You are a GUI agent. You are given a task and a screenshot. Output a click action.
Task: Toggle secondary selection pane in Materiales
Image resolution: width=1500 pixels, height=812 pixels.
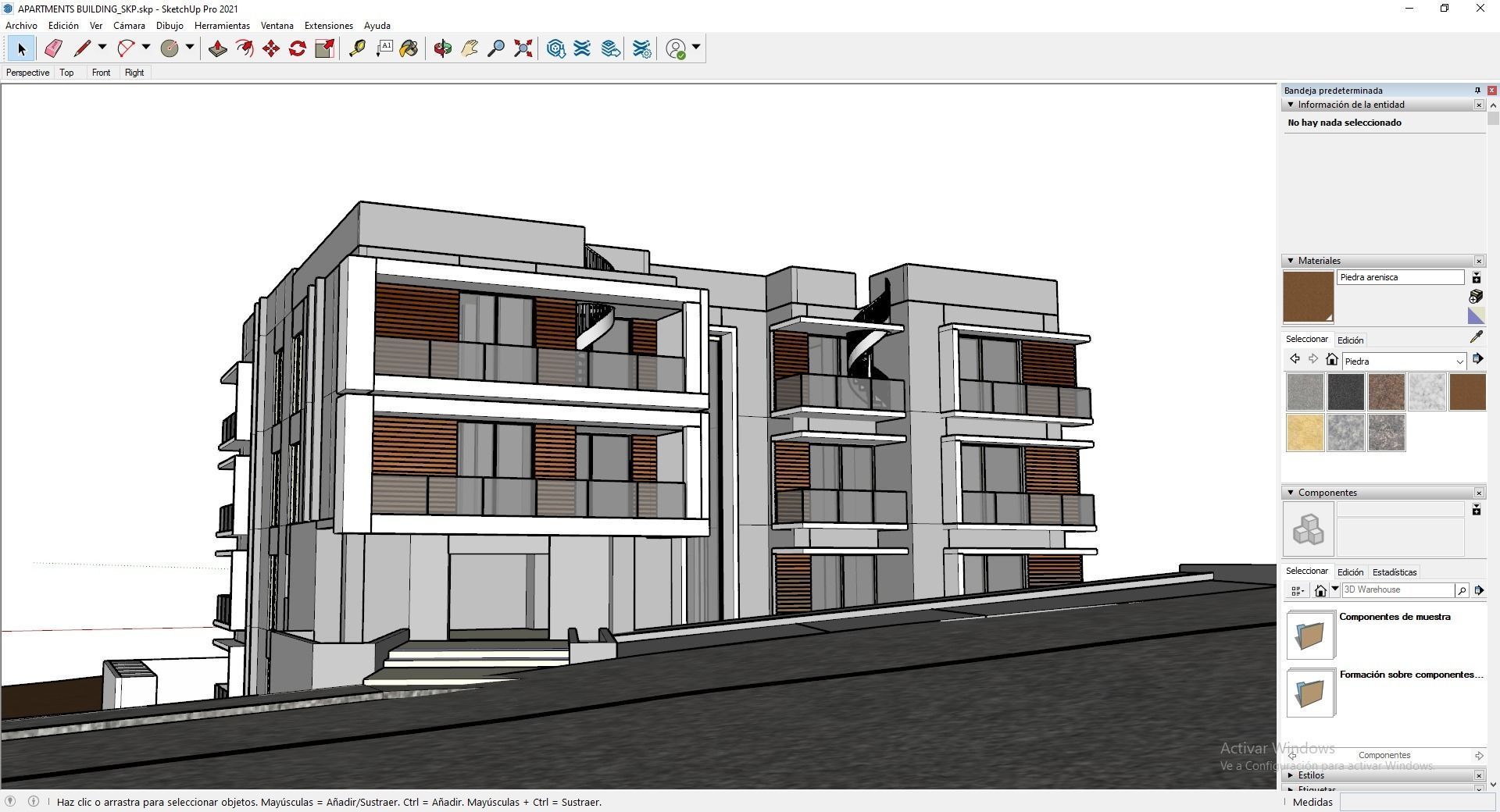coord(1476,278)
